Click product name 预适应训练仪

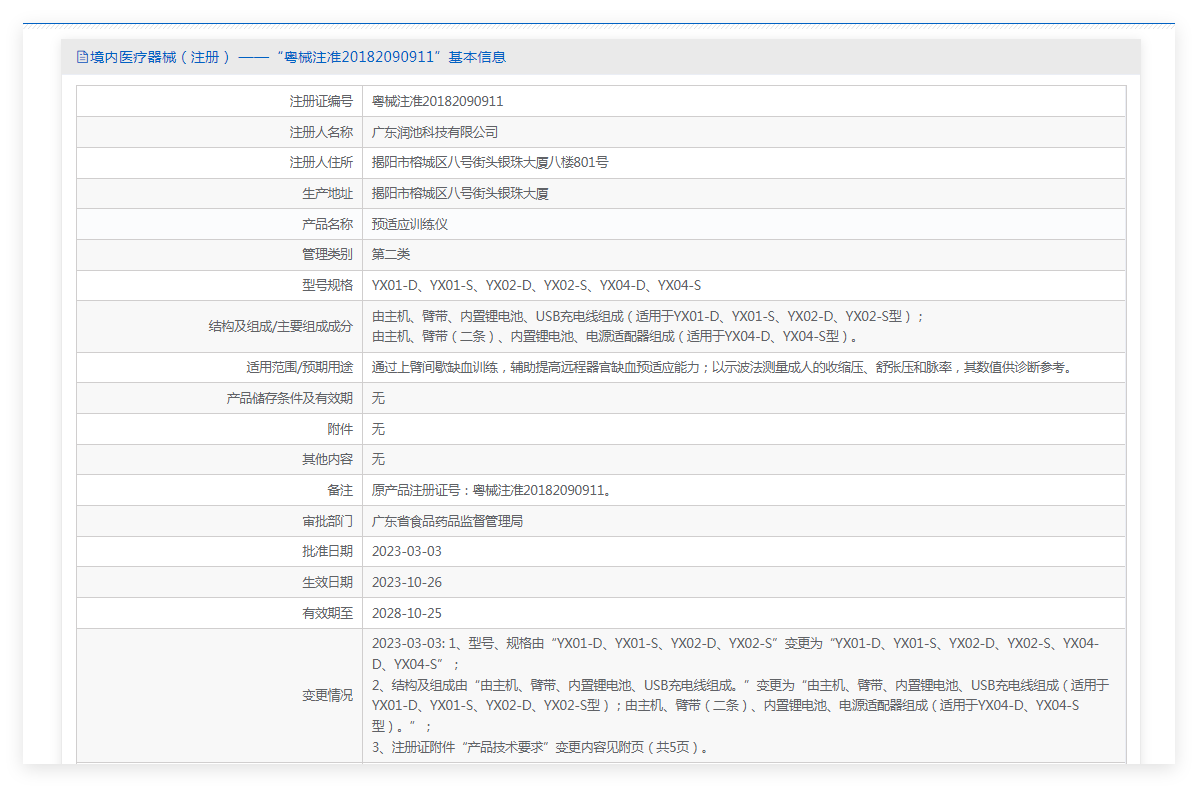[x=410, y=224]
